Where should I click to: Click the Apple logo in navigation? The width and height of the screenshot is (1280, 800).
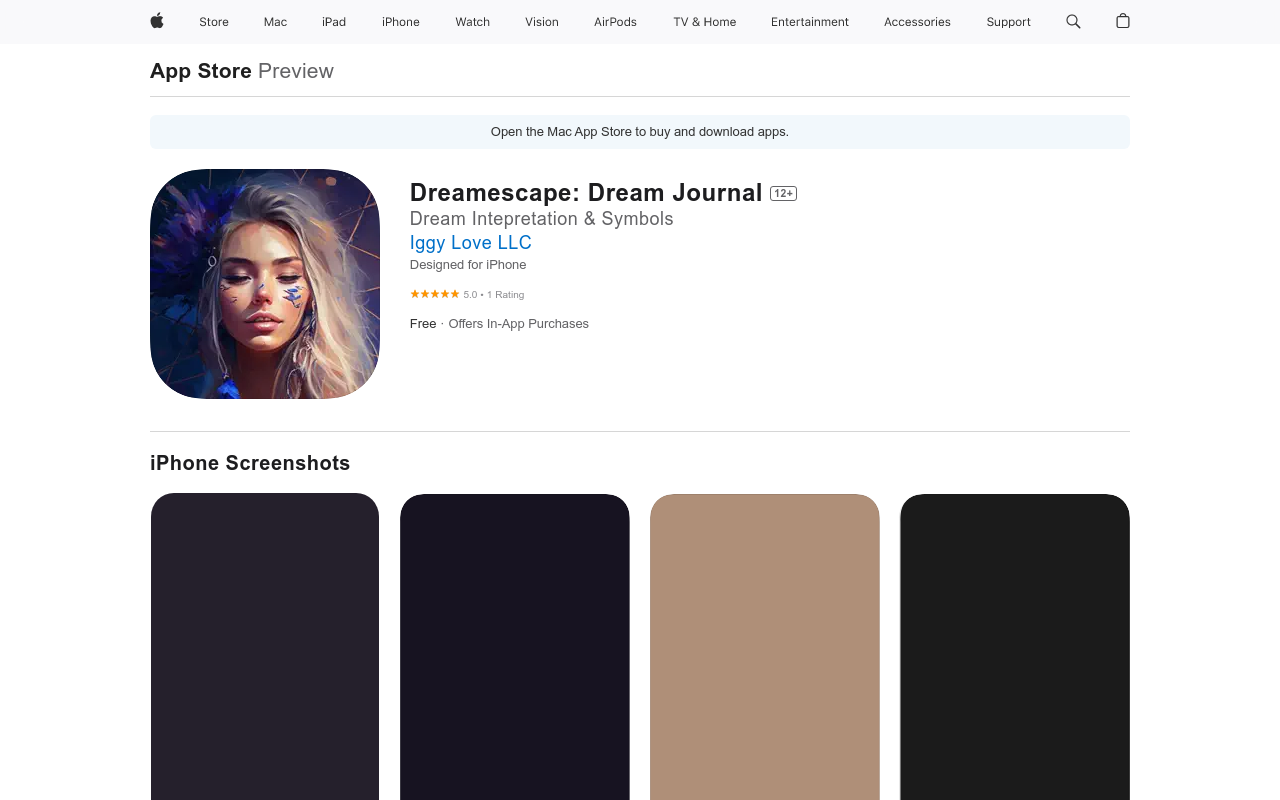[157, 21]
